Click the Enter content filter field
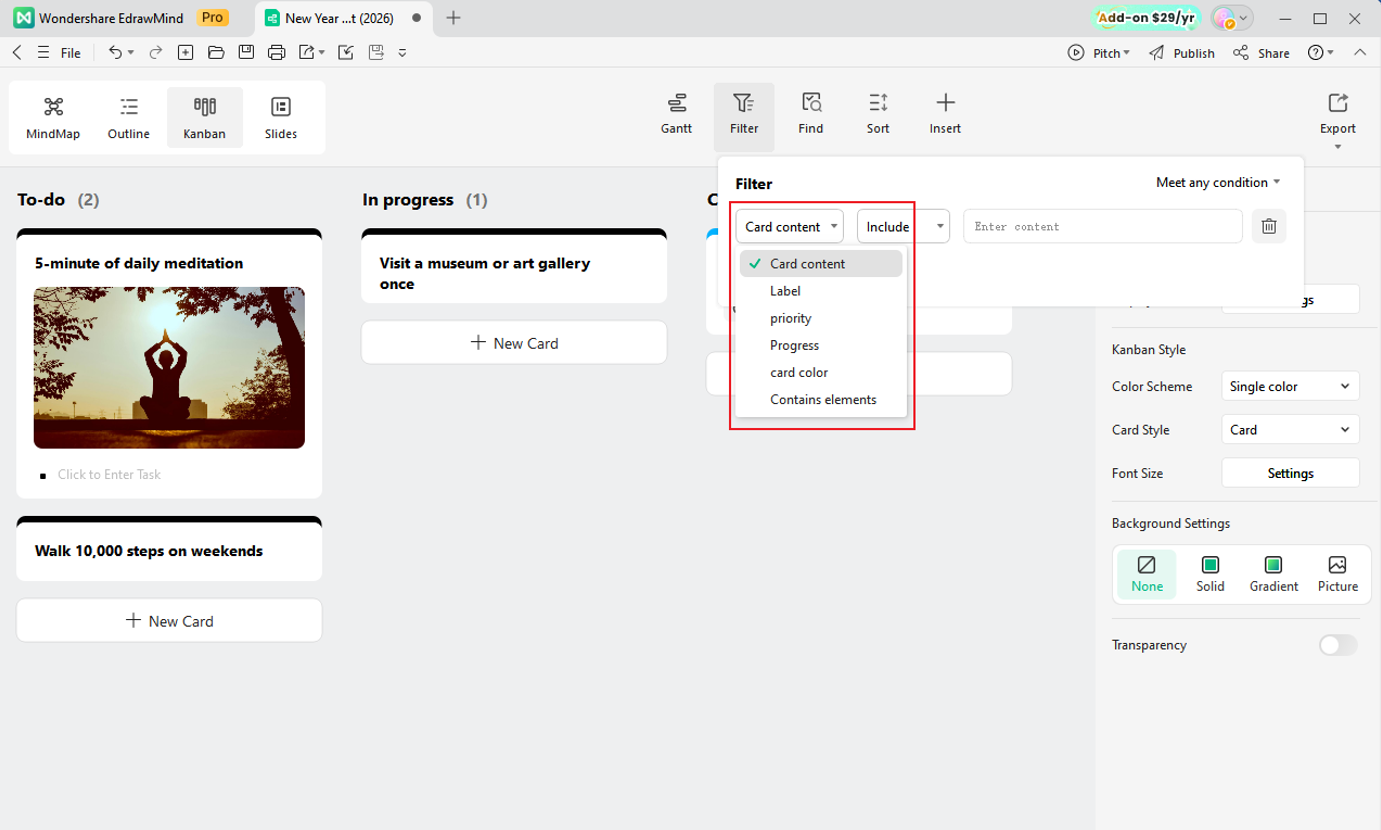1381x830 pixels. pyautogui.click(x=1102, y=227)
